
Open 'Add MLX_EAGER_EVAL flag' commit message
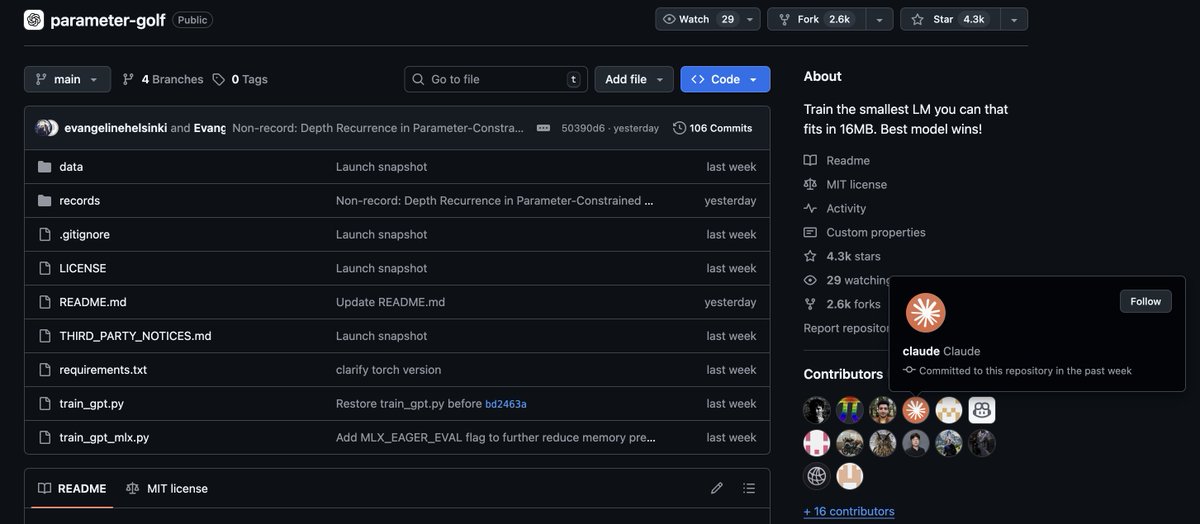pos(496,438)
